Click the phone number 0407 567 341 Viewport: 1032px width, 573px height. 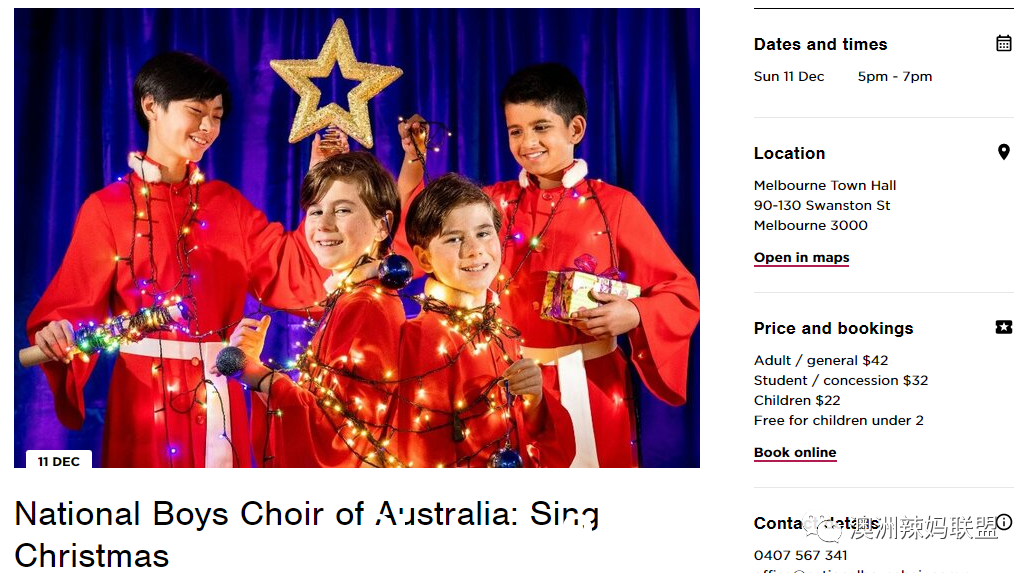click(x=800, y=555)
